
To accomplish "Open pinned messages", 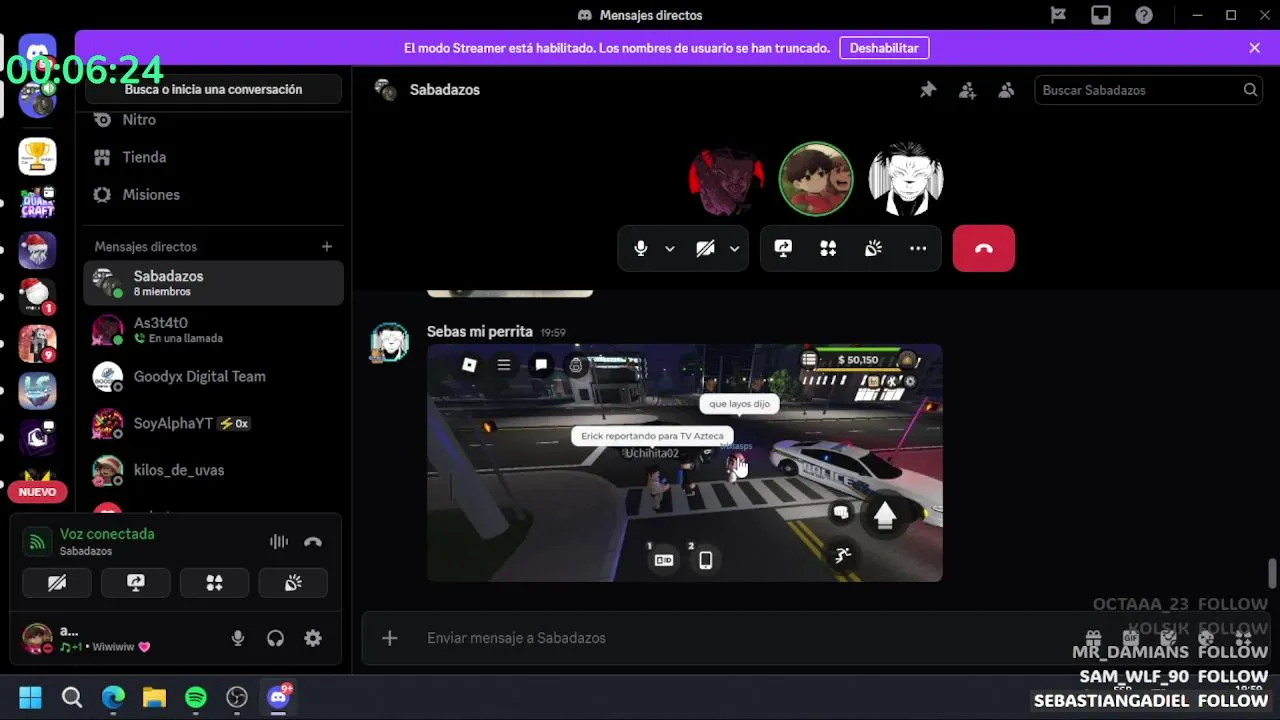I will tap(928, 90).
